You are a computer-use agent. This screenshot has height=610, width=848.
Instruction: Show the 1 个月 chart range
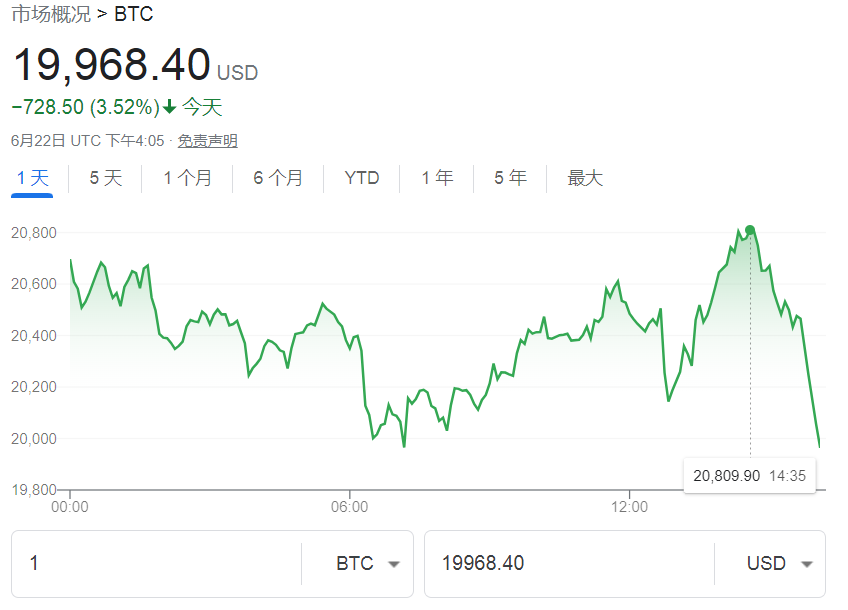pyautogui.click(x=188, y=179)
